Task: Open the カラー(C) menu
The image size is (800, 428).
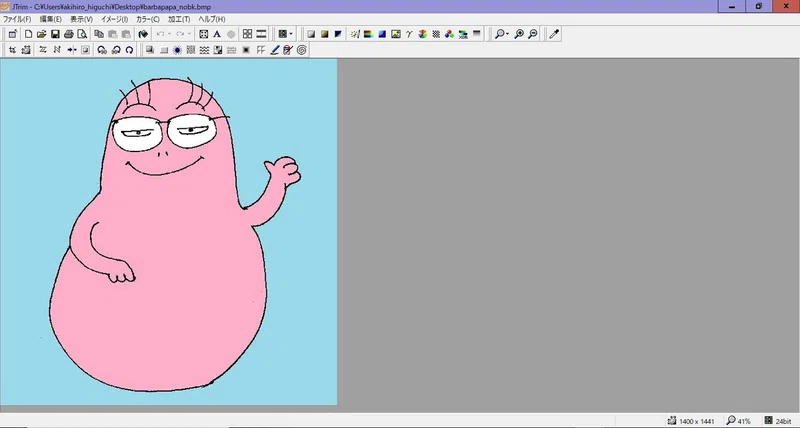Action: pos(147,19)
